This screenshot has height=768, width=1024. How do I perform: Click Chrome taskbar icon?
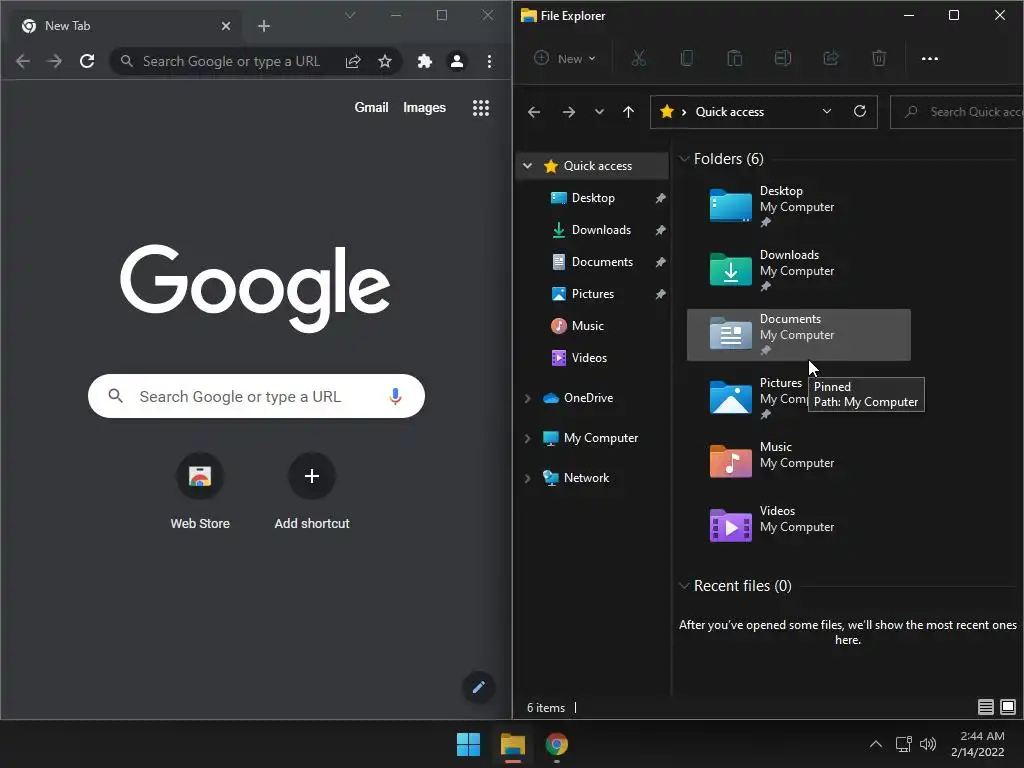(x=556, y=744)
